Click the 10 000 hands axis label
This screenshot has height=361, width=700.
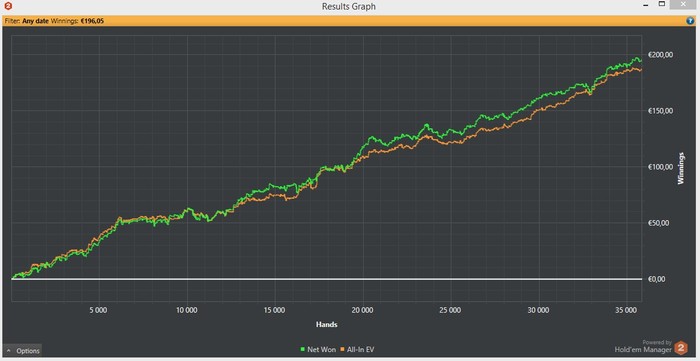187,310
